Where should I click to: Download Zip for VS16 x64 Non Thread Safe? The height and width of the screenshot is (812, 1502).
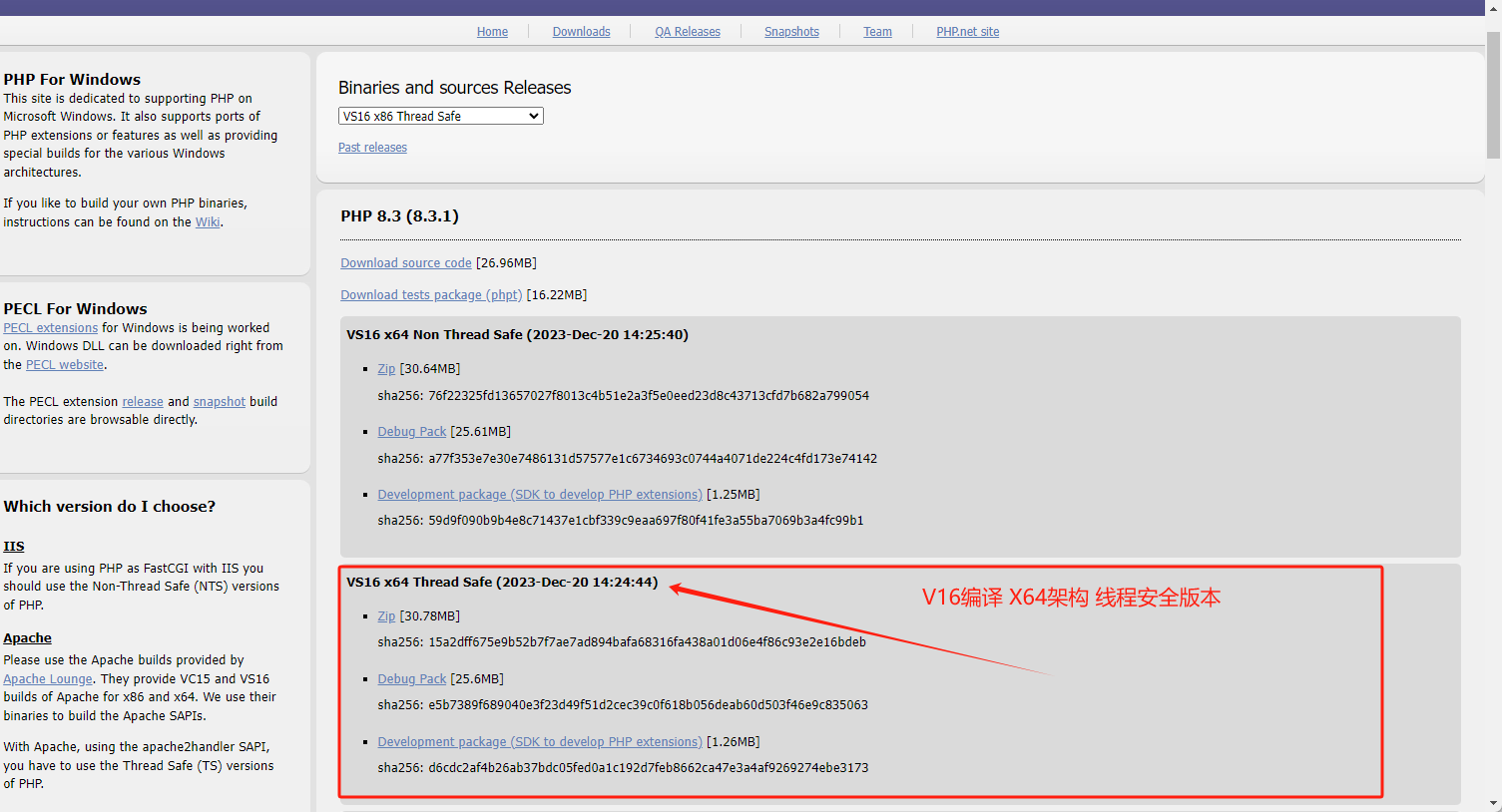coord(386,369)
